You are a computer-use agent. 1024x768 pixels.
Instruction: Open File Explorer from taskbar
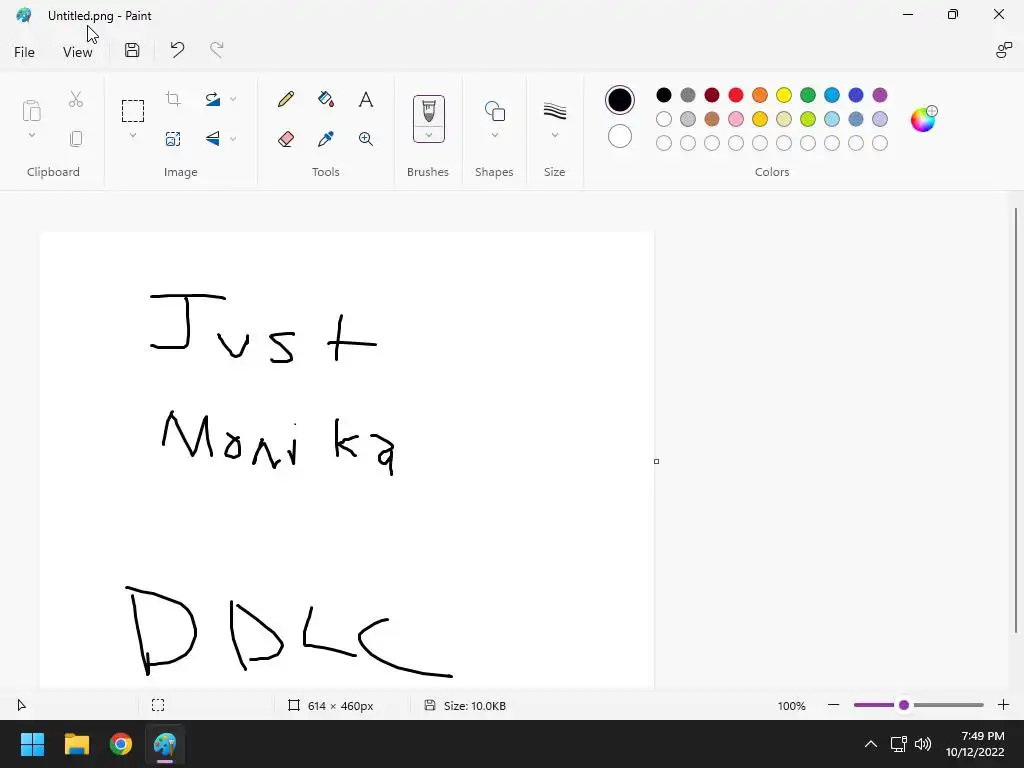[x=76, y=744]
